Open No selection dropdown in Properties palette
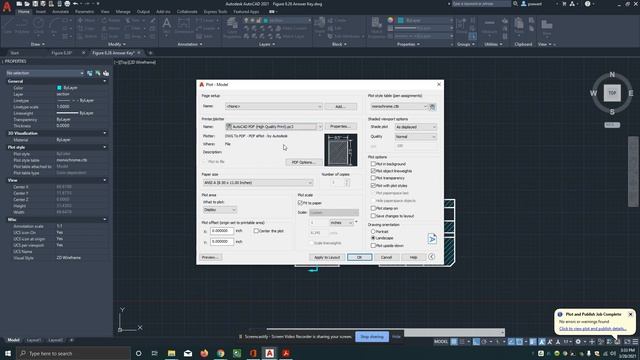This screenshot has width=640, height=360. [x=45, y=73]
